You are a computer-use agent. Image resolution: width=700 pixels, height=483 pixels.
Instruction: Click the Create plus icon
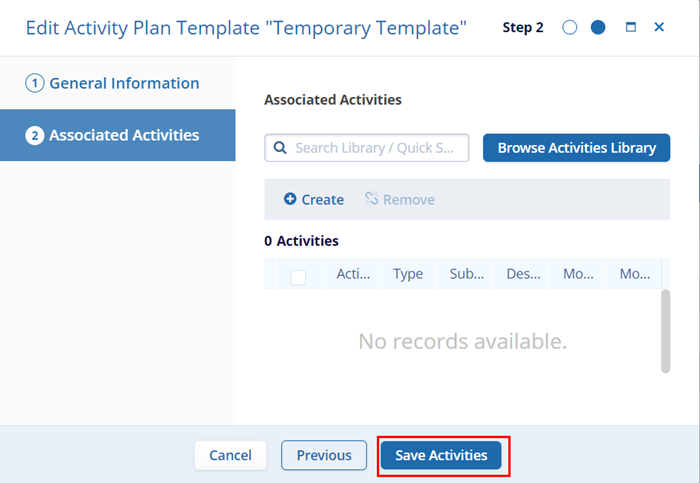pos(290,199)
